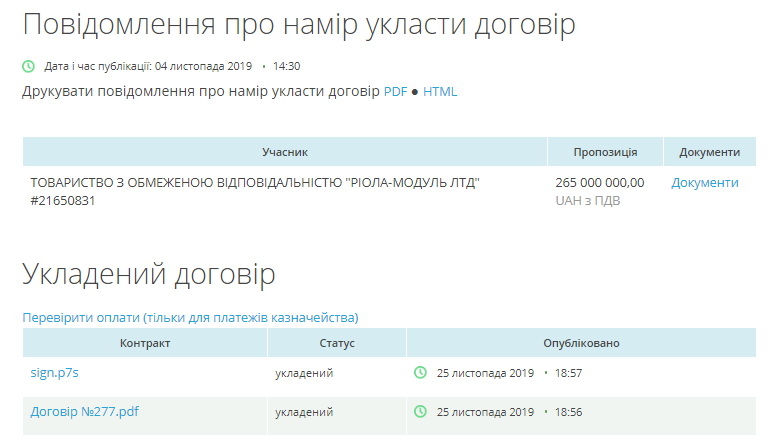The height and width of the screenshot is (442, 781).
Task: Click the clock icon in sign.p7s row
Action: point(420,373)
